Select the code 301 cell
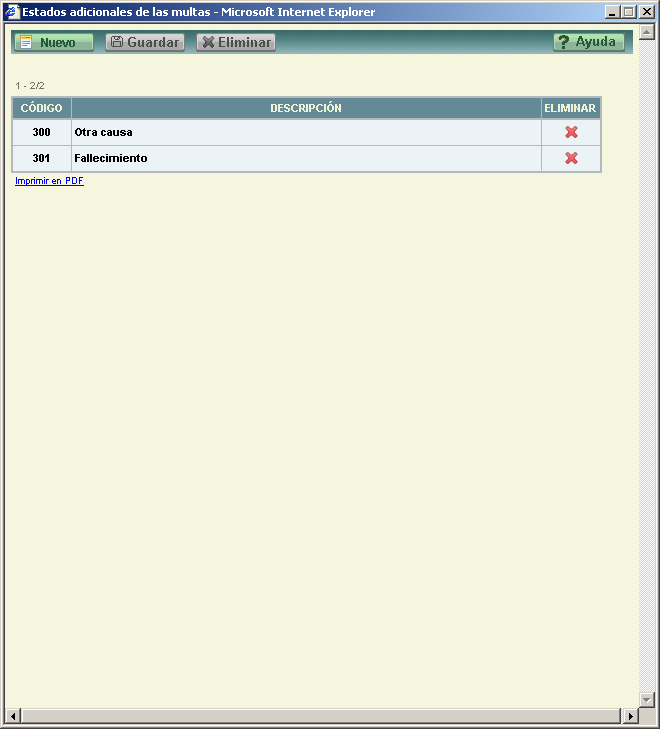This screenshot has height=729, width=660. tap(42, 158)
